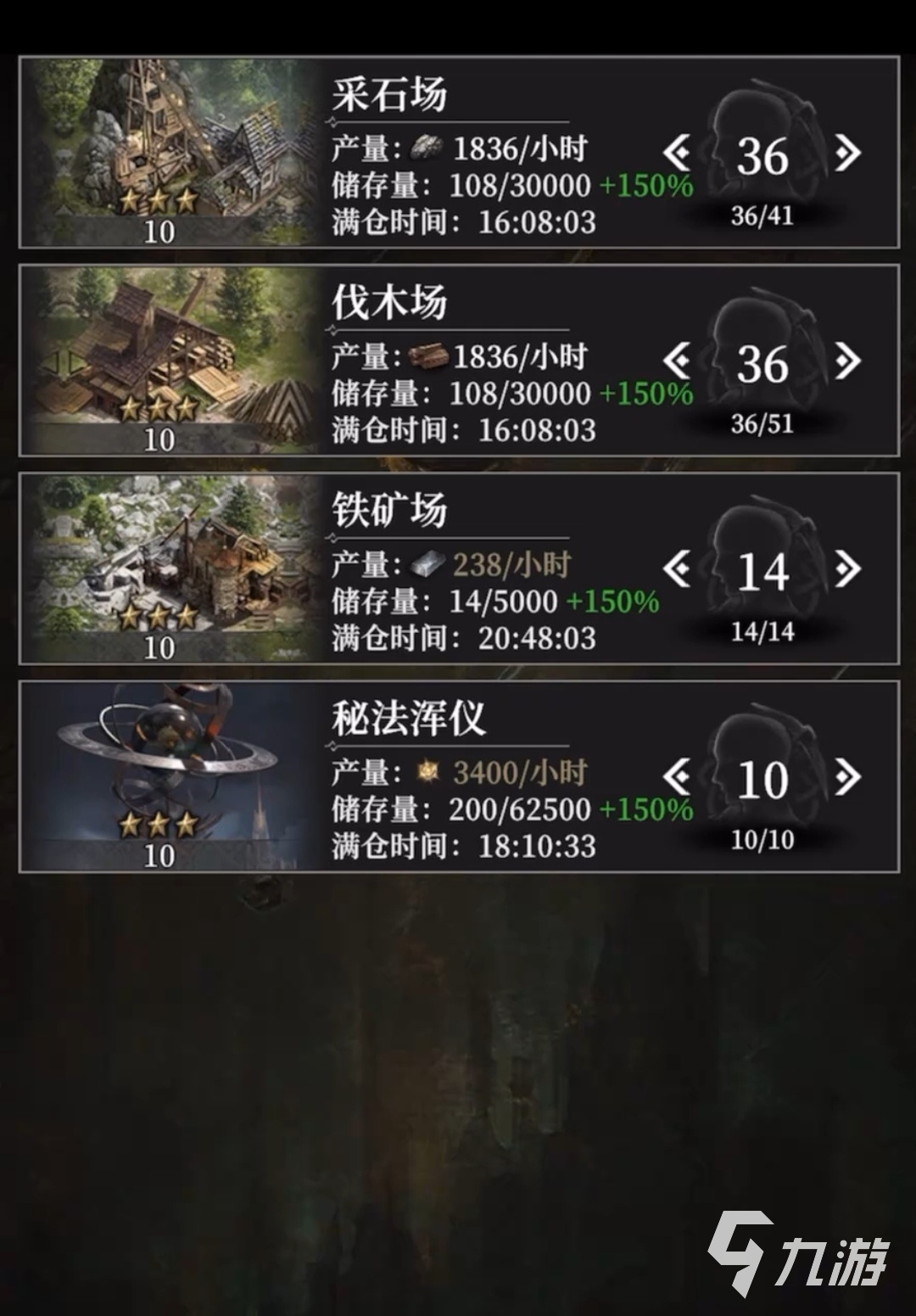This screenshot has height=1316, width=916.
Task: Decrease workers at the 伐木场 lumberyard
Action: tap(677, 361)
